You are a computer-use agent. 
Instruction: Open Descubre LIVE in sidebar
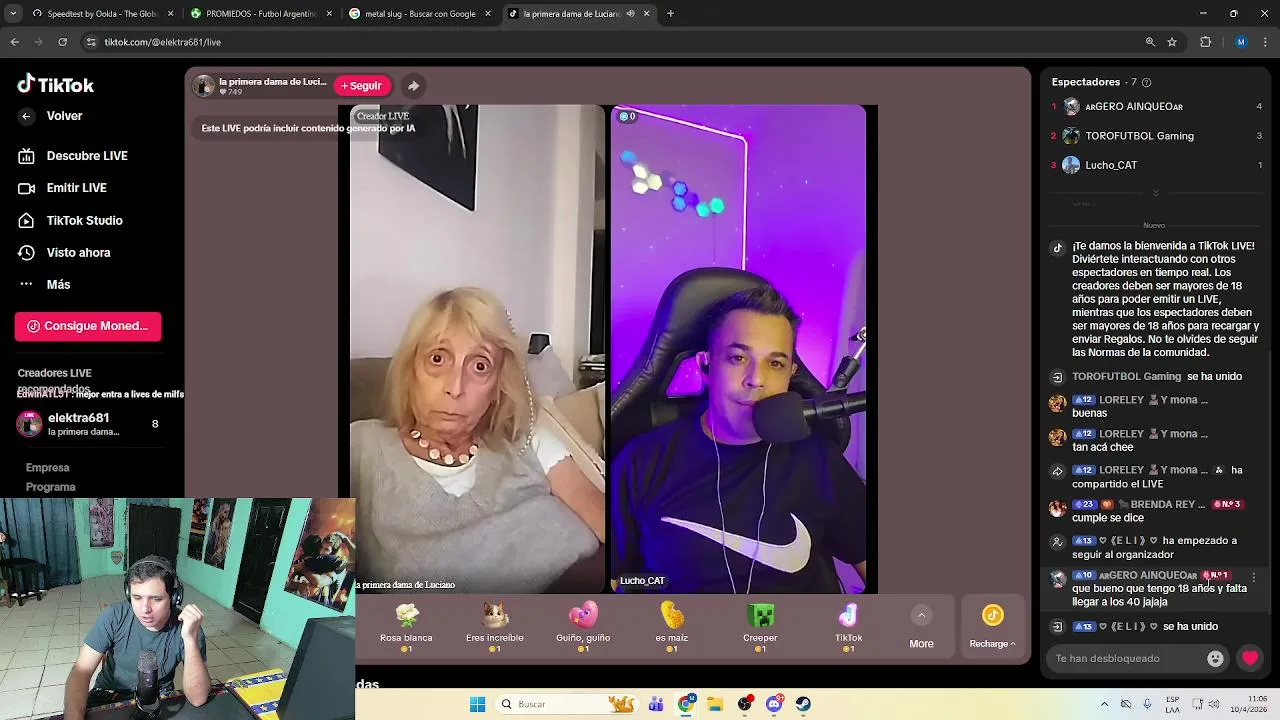tap(87, 156)
